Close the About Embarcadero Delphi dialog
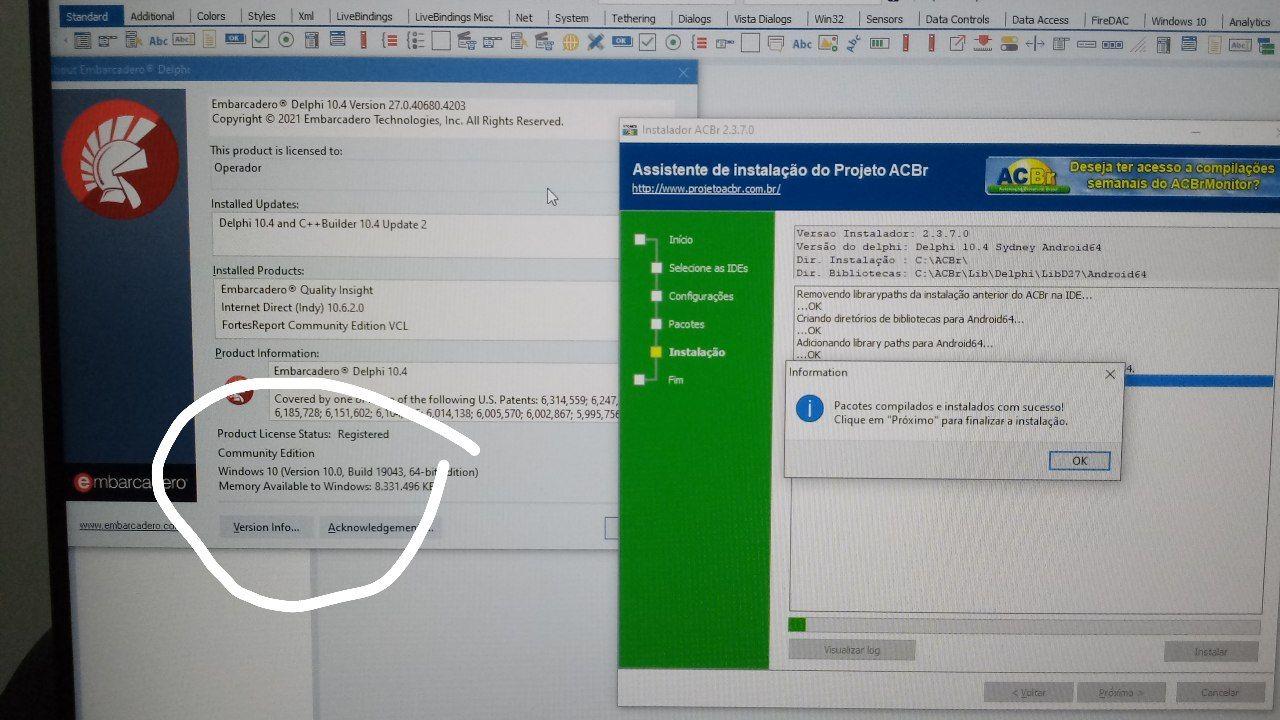 click(683, 73)
